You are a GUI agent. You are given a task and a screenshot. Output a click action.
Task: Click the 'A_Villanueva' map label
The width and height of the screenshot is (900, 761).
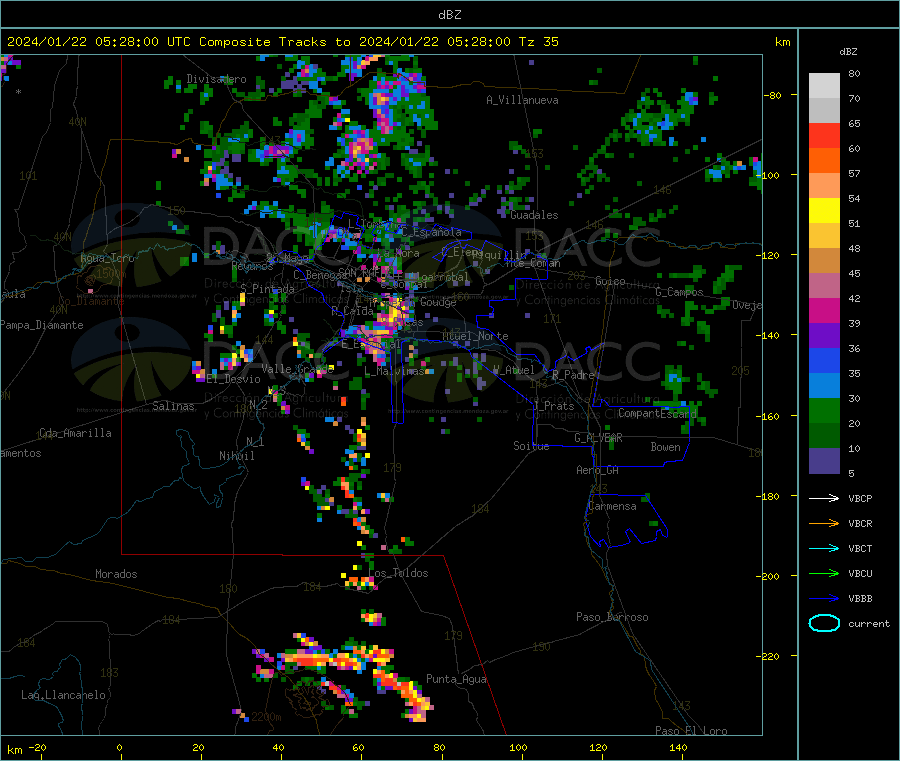pyautogui.click(x=522, y=100)
